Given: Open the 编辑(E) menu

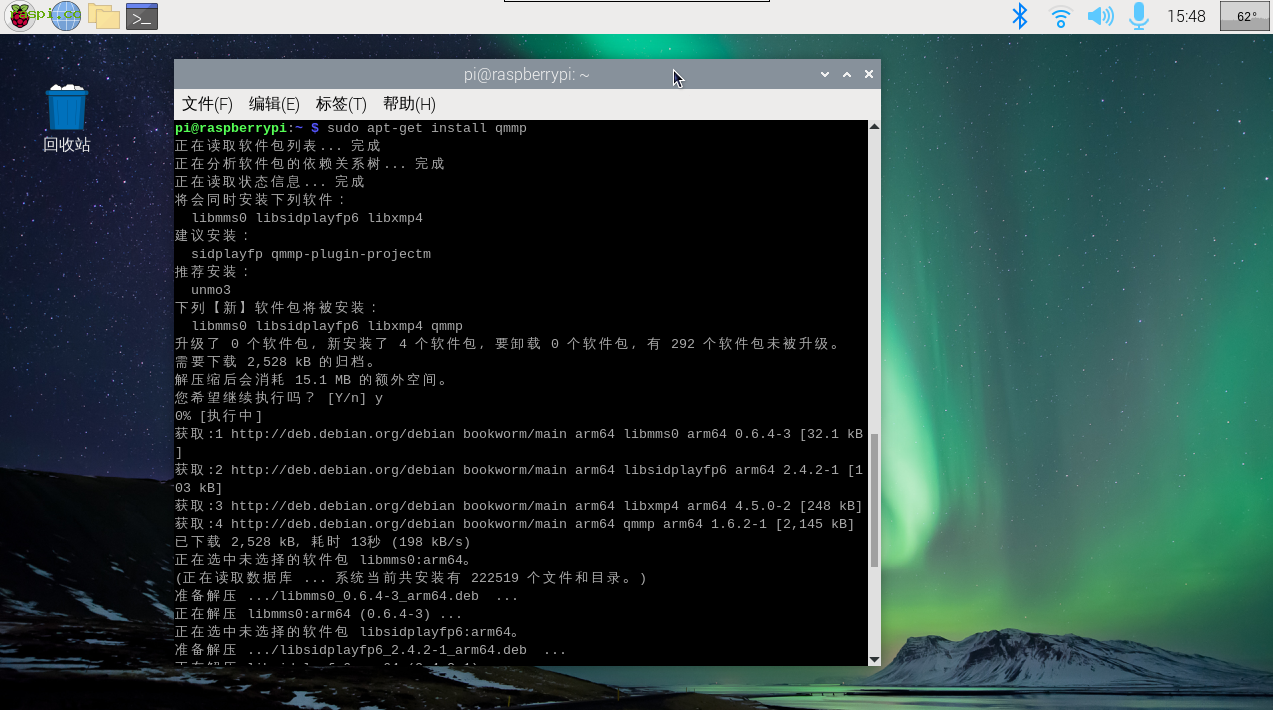Looking at the screenshot, I should pyautogui.click(x=274, y=104).
